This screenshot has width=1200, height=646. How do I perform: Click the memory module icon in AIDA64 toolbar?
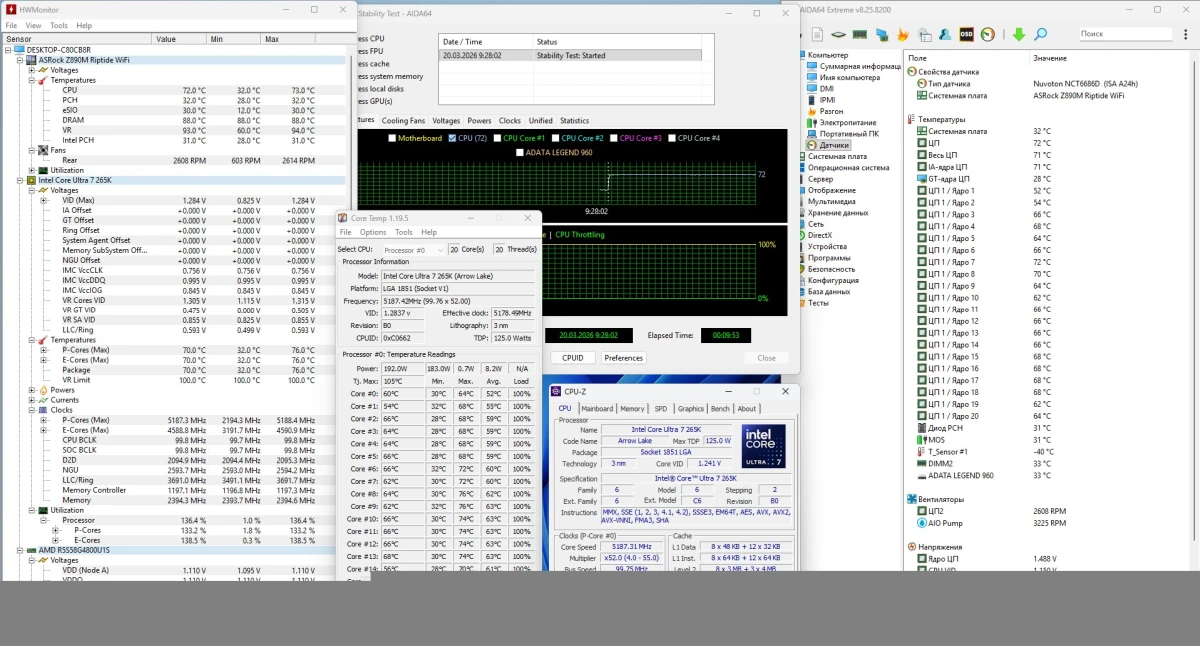pyautogui.click(x=860, y=34)
